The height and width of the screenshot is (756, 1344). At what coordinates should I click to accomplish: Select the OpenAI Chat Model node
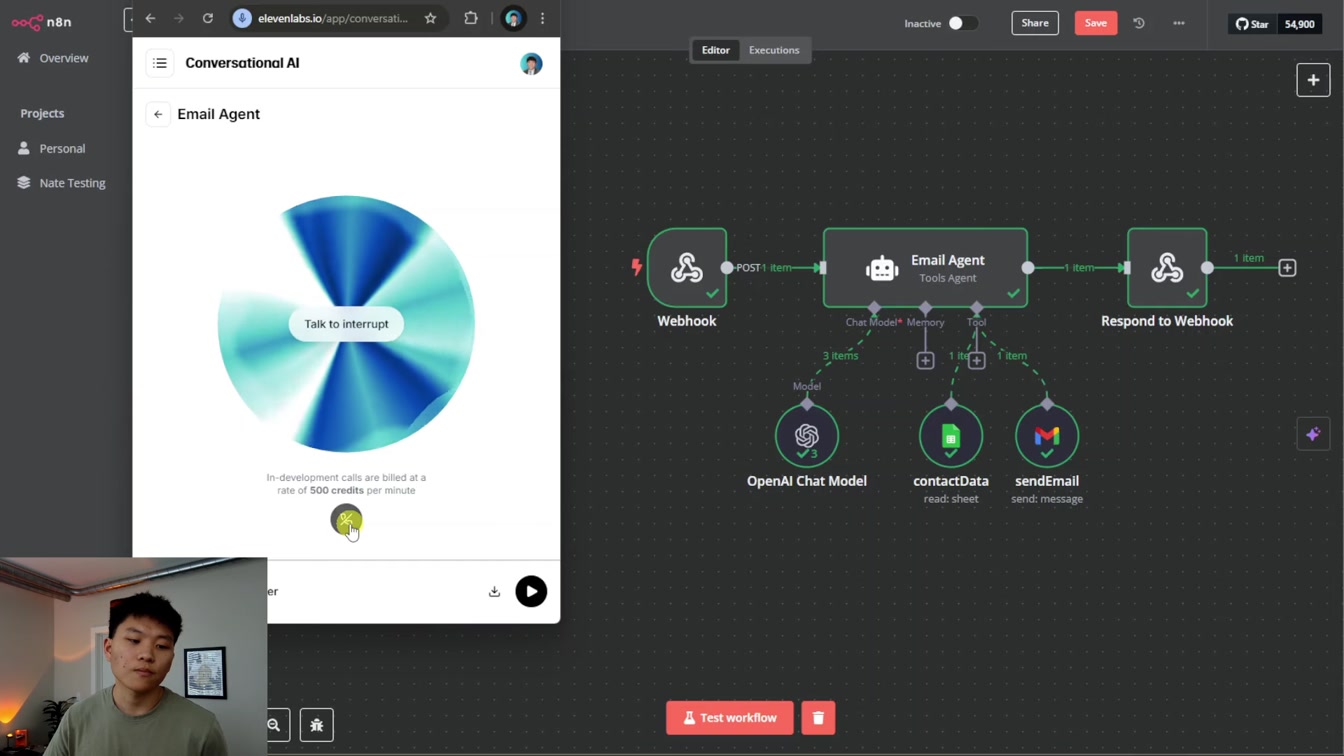(807, 436)
